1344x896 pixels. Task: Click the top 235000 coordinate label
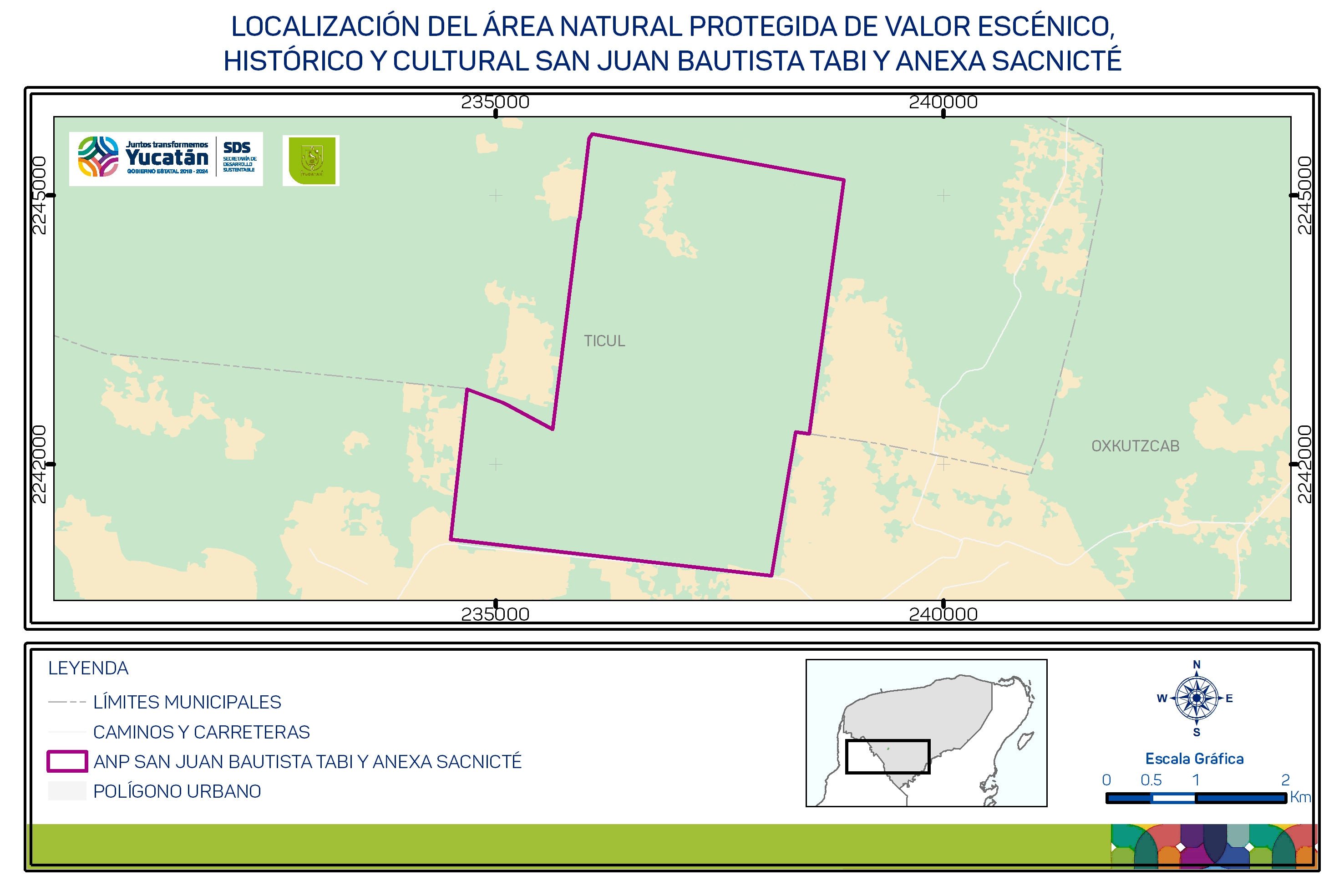click(495, 102)
